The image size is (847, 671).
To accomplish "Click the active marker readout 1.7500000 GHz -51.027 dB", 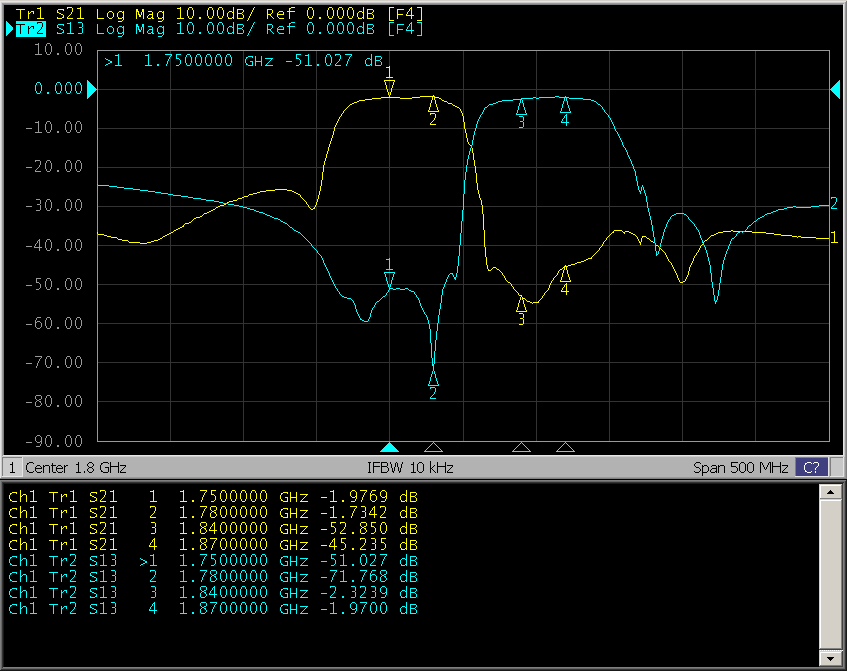I will click(244, 61).
